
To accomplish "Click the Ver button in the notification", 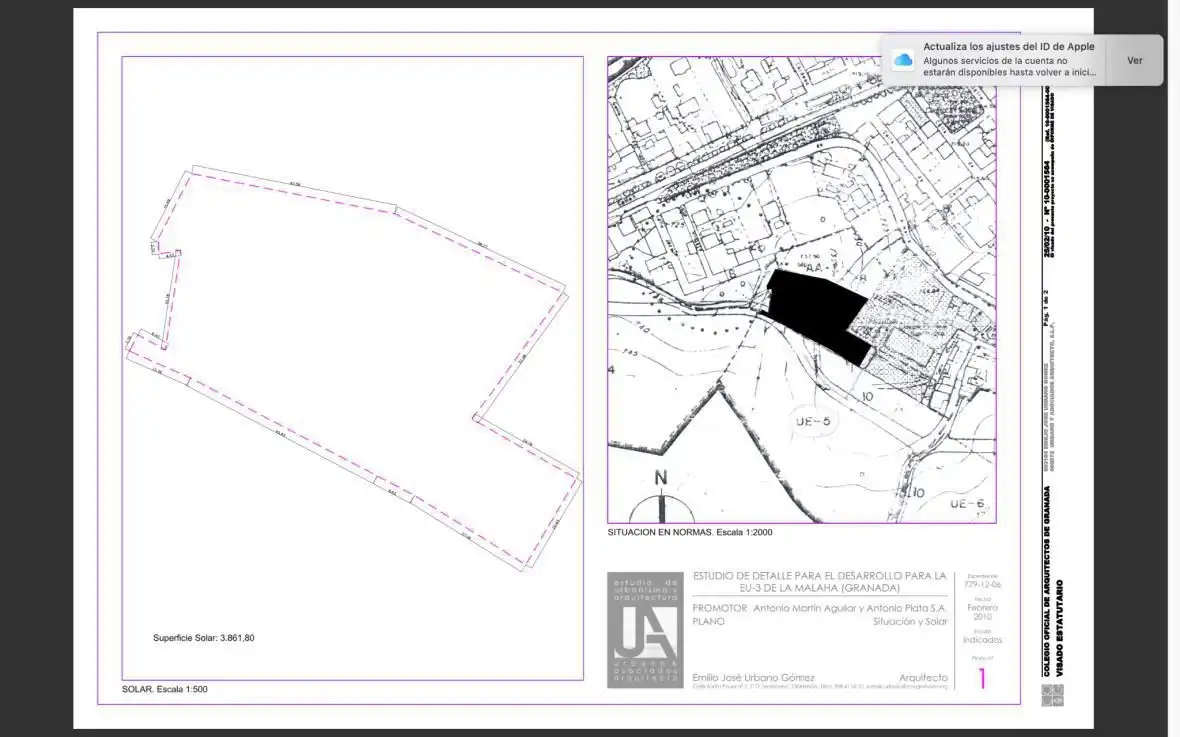I will click(x=1134, y=60).
